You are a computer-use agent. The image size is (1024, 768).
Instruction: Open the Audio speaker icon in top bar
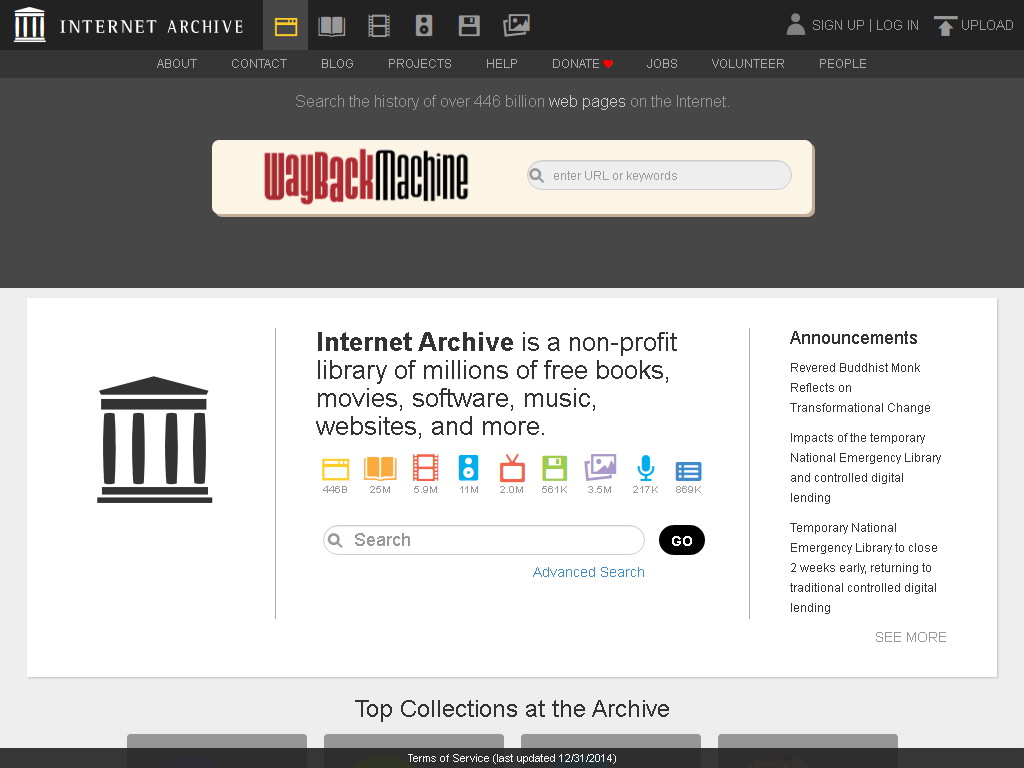(424, 26)
